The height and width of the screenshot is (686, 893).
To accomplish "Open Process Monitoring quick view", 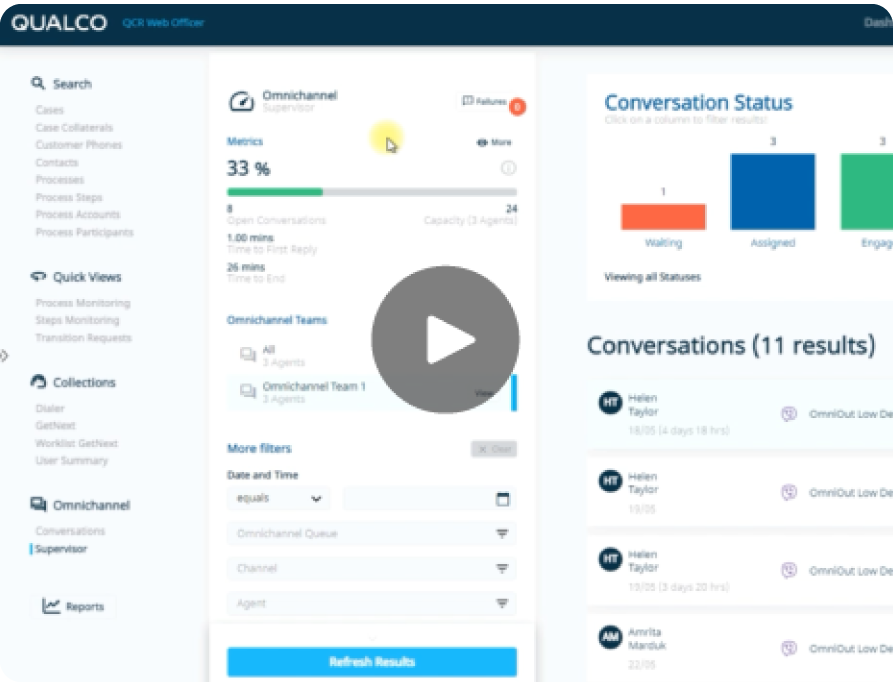I will [x=82, y=303].
